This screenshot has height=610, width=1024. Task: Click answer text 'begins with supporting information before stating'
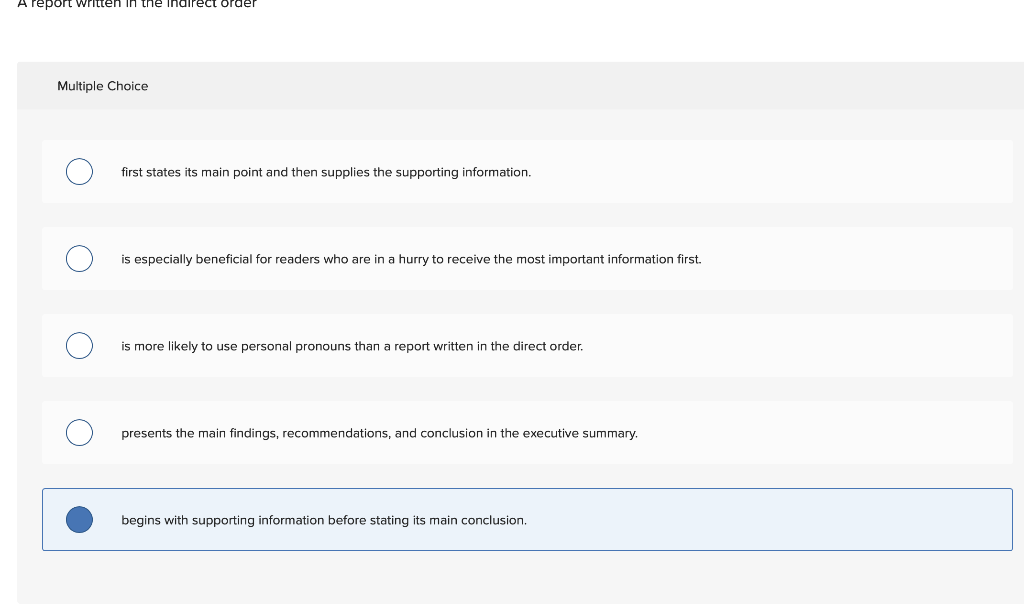point(324,521)
